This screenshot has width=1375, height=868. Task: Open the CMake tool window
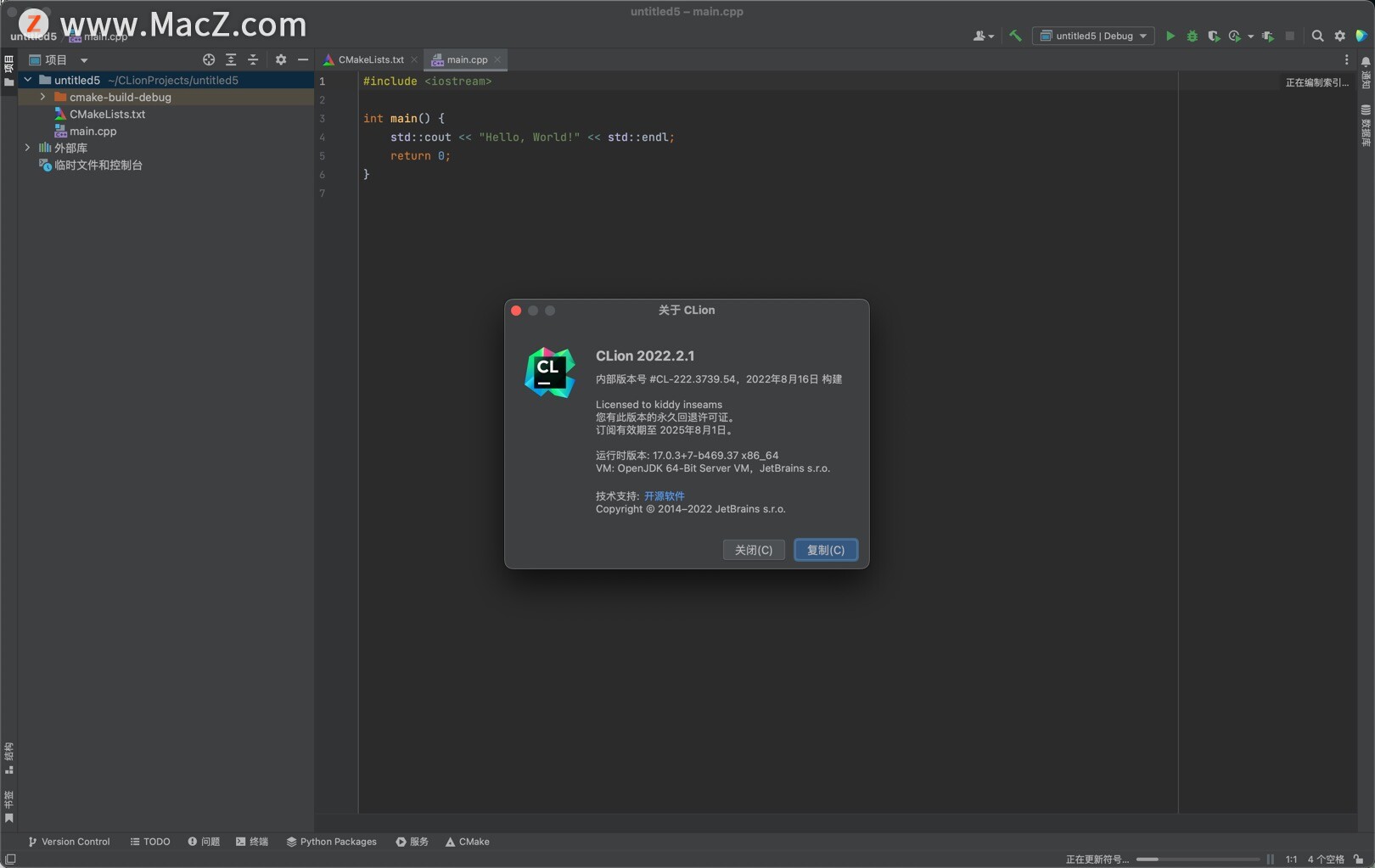click(x=467, y=842)
